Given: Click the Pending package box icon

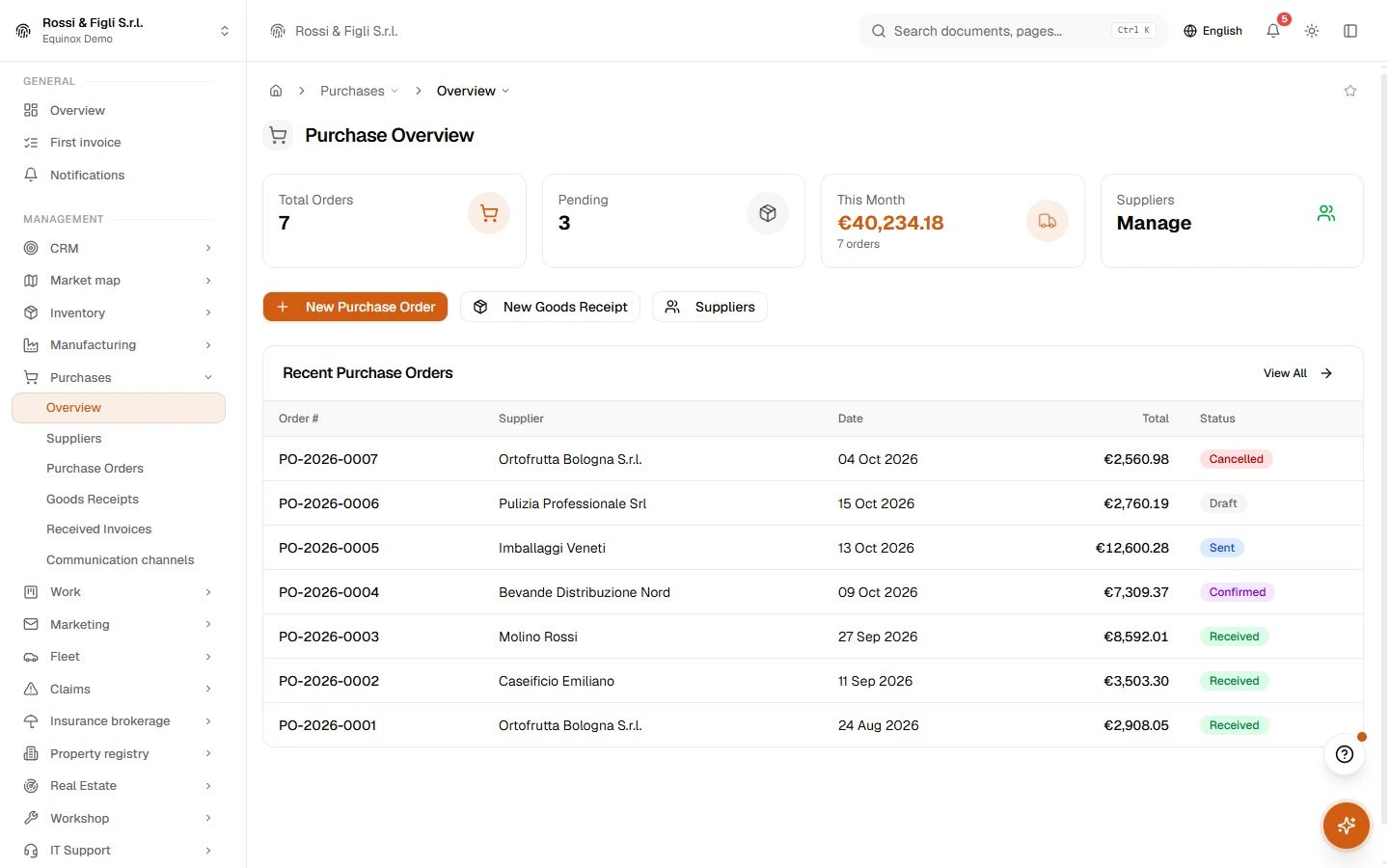Looking at the screenshot, I should (768, 213).
